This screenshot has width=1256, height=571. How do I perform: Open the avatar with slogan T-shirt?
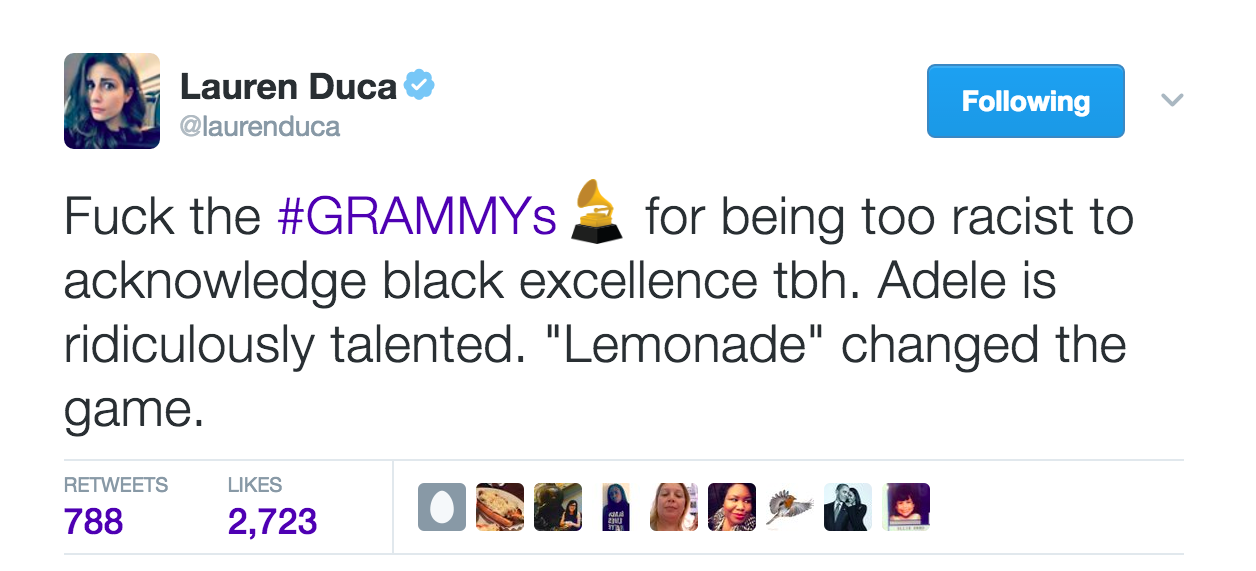tap(616, 507)
